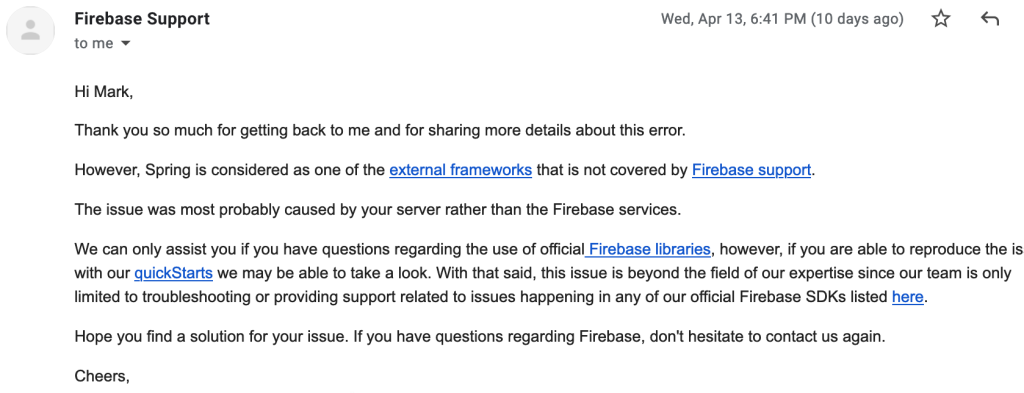Click the "Hope you find a solution" paragraph
Viewport: 1024px width, 393px height.
(x=480, y=337)
